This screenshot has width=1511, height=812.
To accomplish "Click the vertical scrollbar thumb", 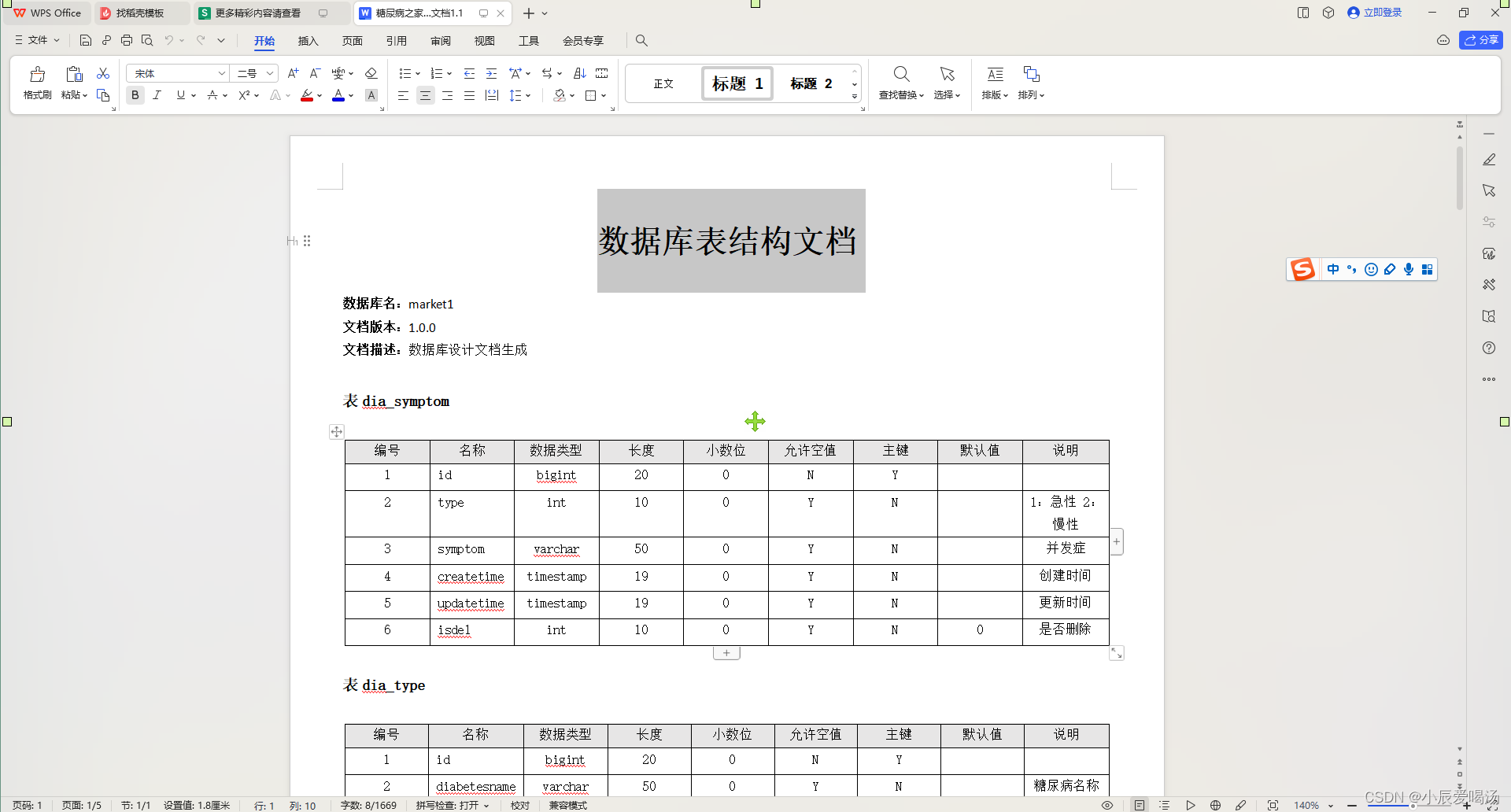I will click(1460, 178).
